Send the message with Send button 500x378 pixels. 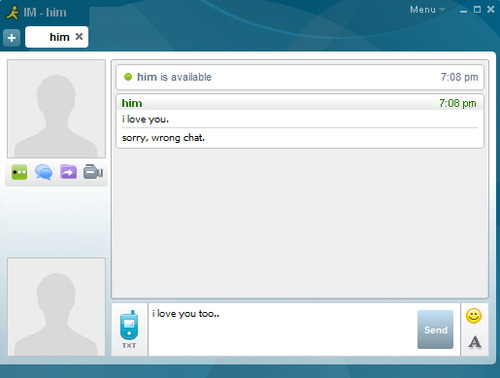coord(435,330)
